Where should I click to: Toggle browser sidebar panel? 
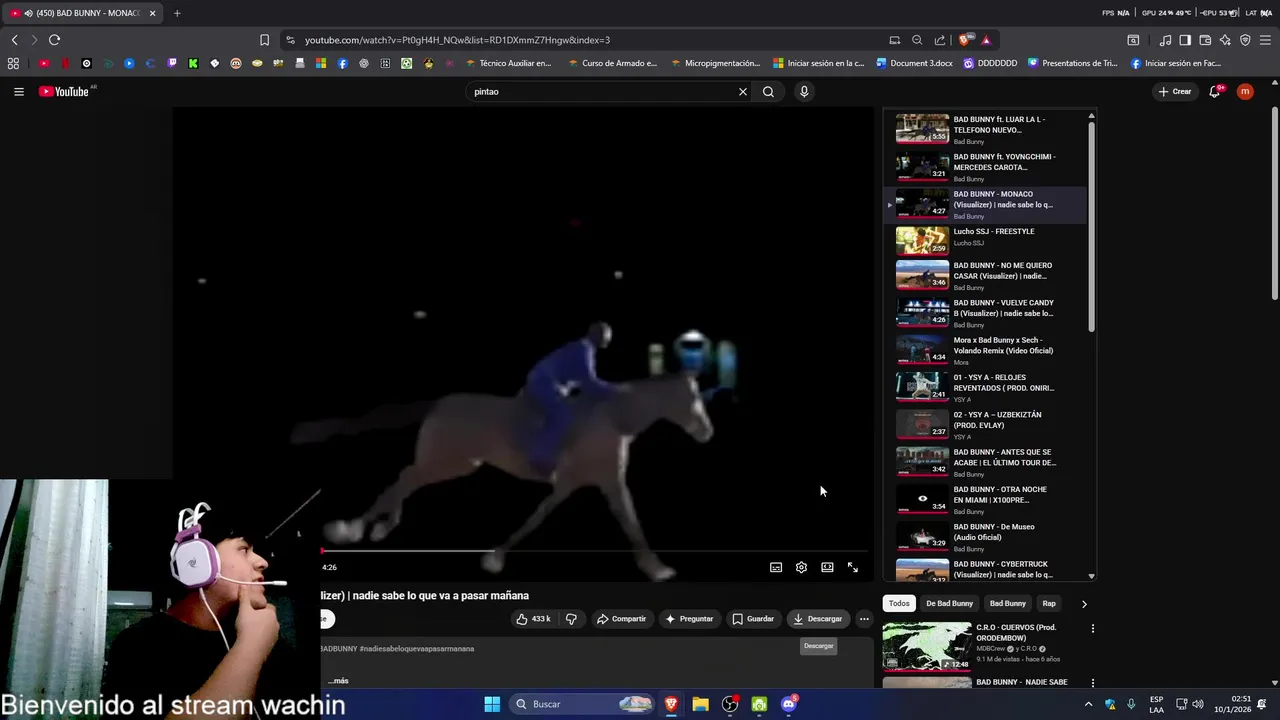coord(1185,40)
